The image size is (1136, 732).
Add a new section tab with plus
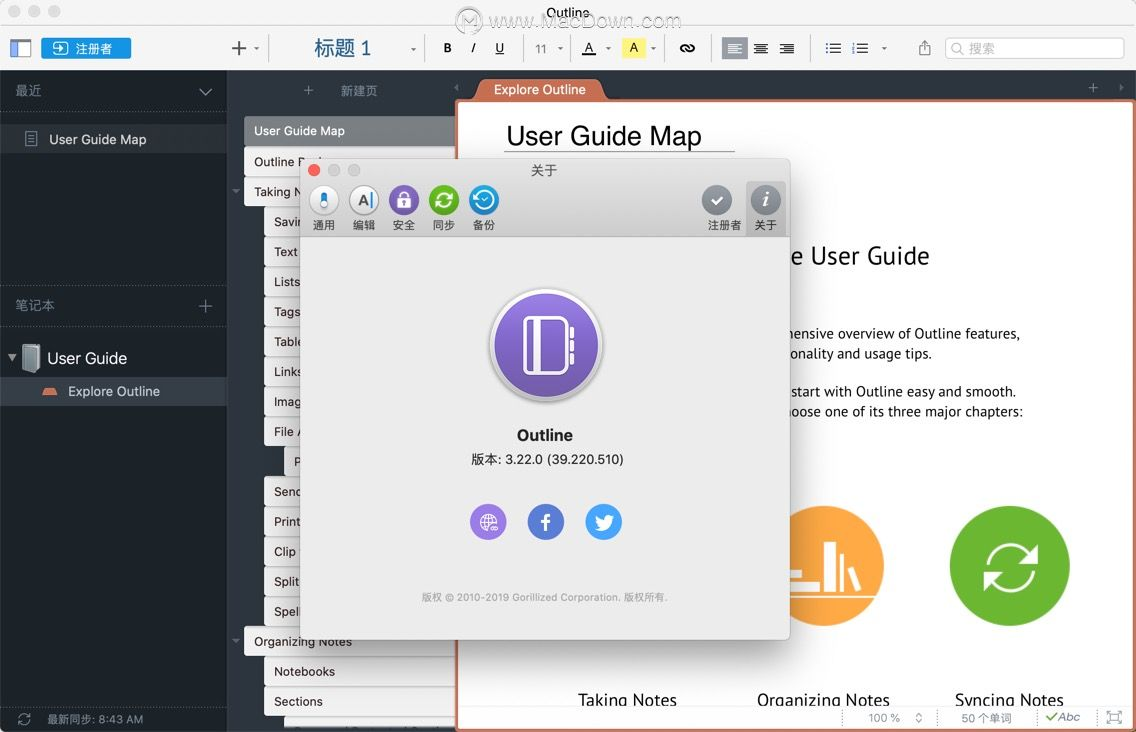(1093, 88)
